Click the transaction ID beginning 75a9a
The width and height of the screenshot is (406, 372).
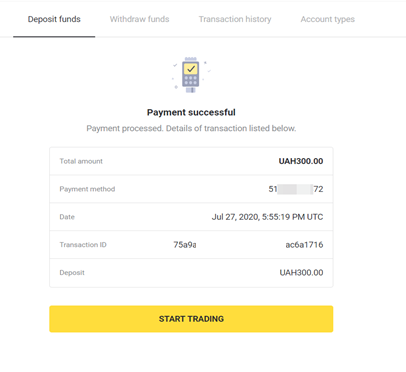(185, 245)
